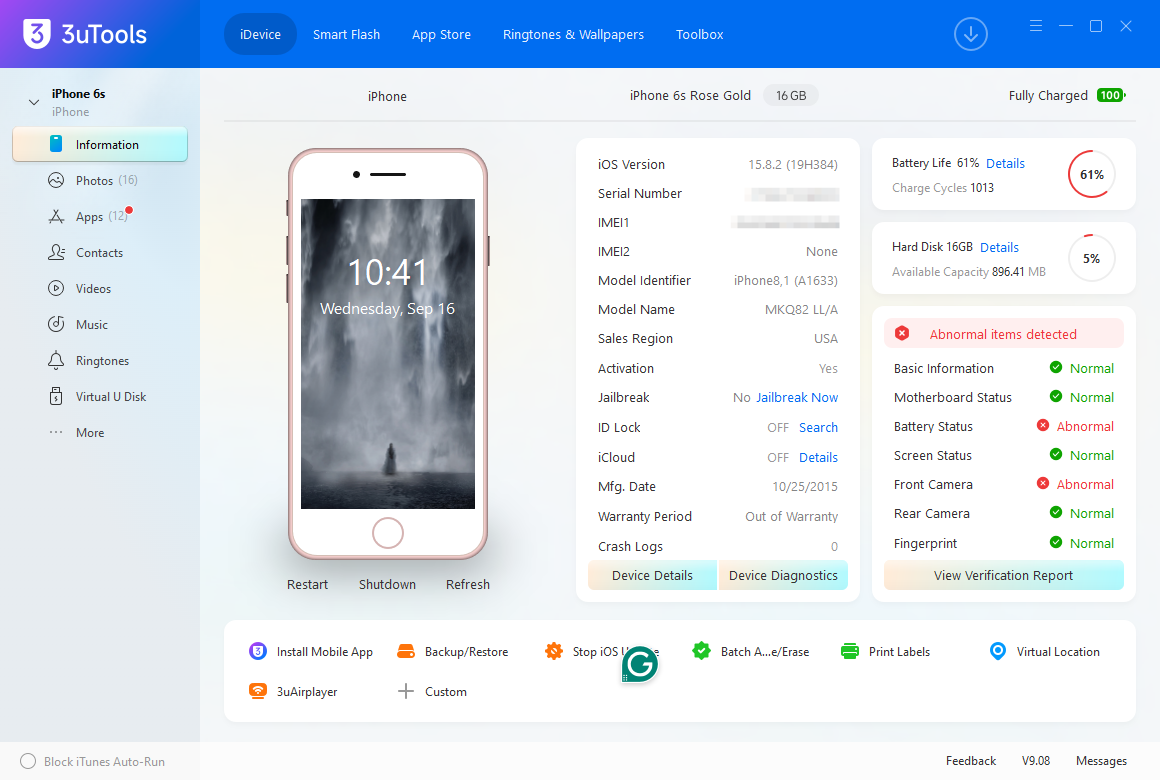Click the Print Labels printer icon

click(x=850, y=651)
